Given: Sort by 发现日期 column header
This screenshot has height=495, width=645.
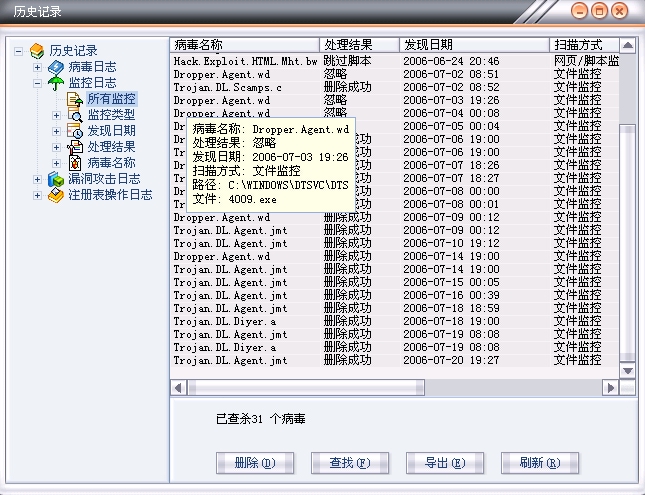Looking at the screenshot, I should 474,45.
